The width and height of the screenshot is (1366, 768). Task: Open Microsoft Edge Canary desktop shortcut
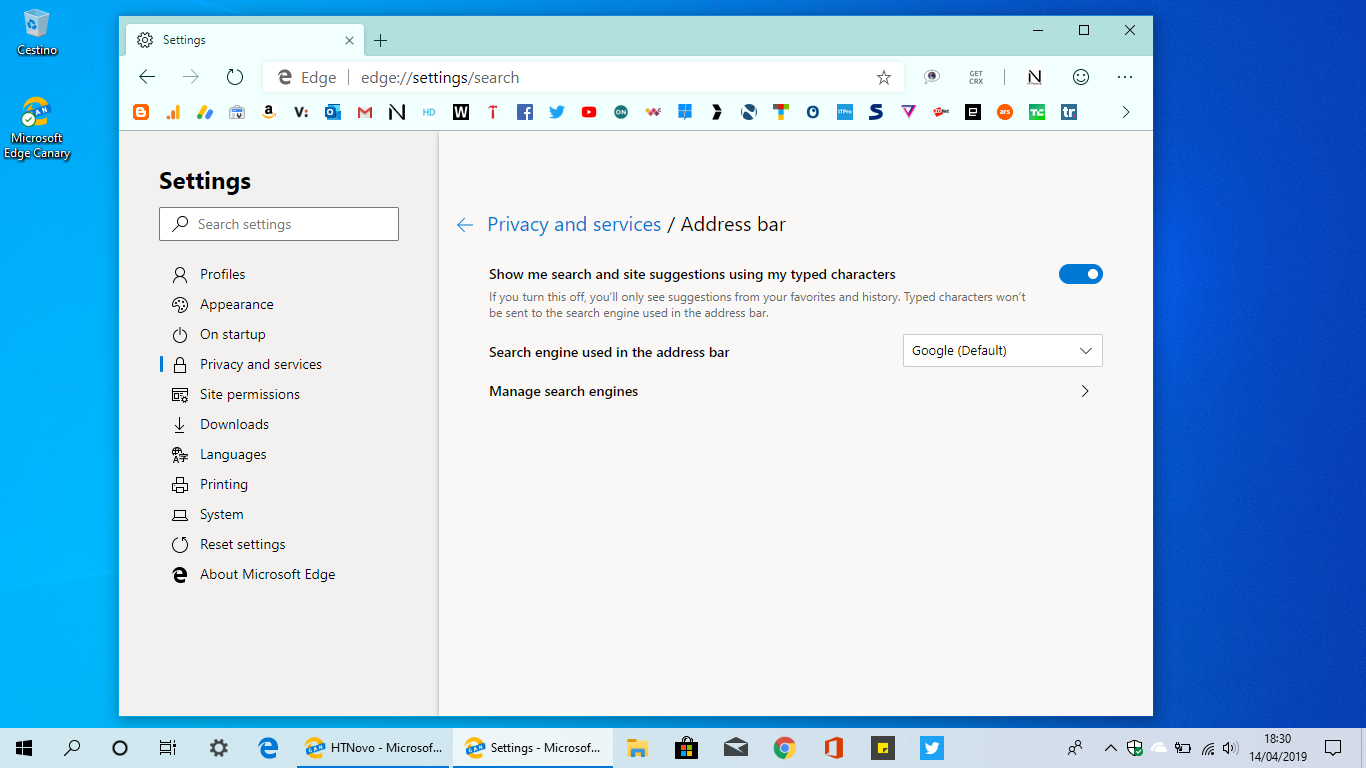pos(37,128)
